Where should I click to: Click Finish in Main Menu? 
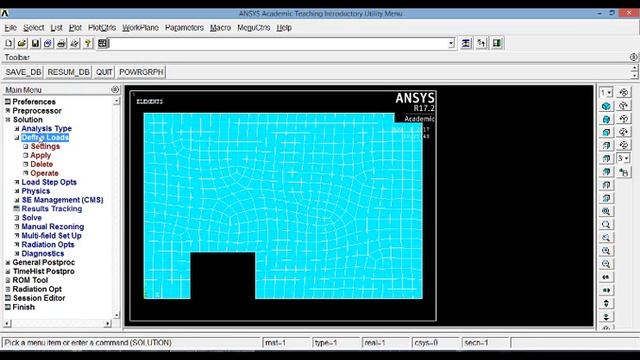click(x=23, y=307)
